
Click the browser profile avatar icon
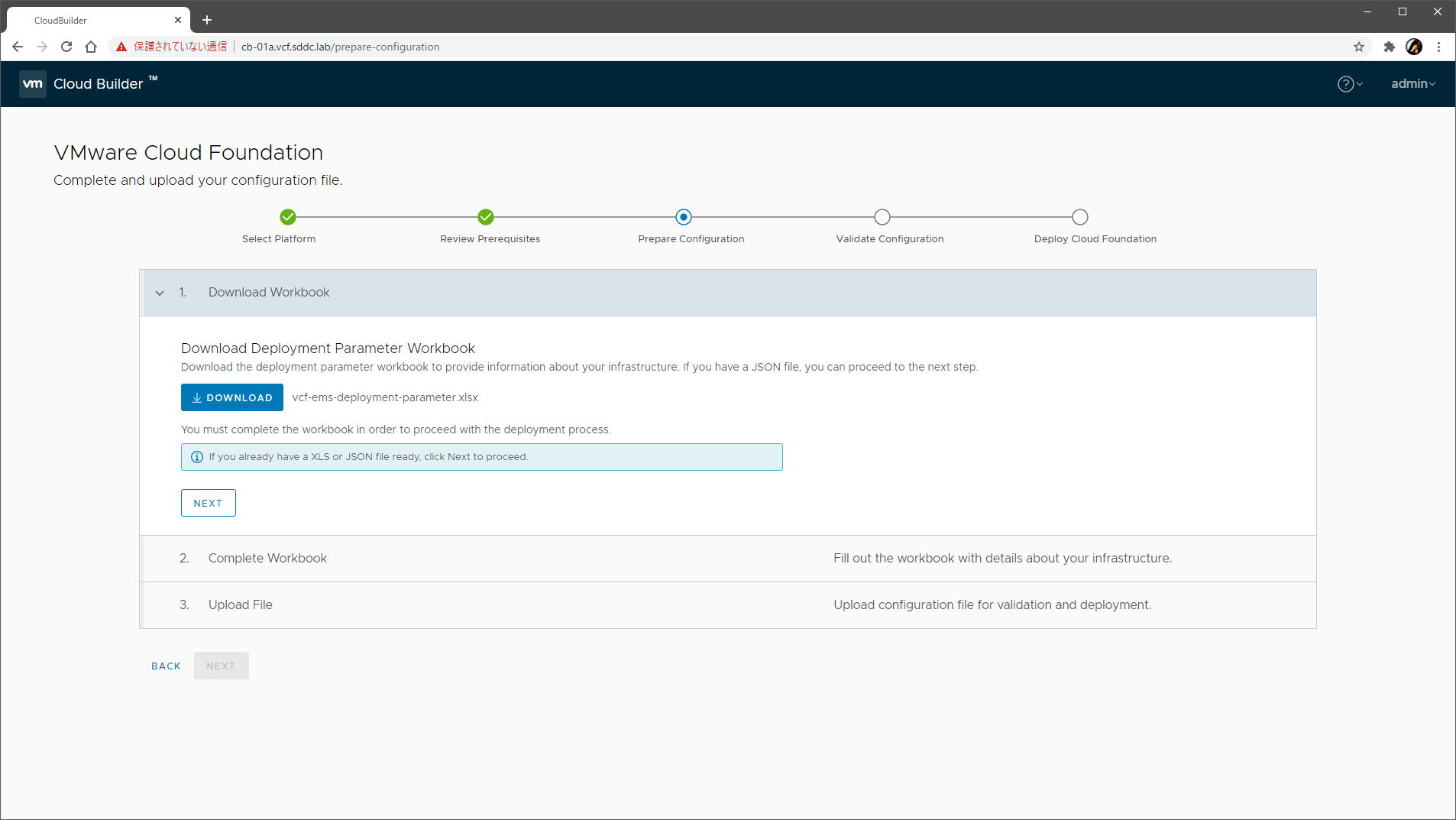(1414, 47)
